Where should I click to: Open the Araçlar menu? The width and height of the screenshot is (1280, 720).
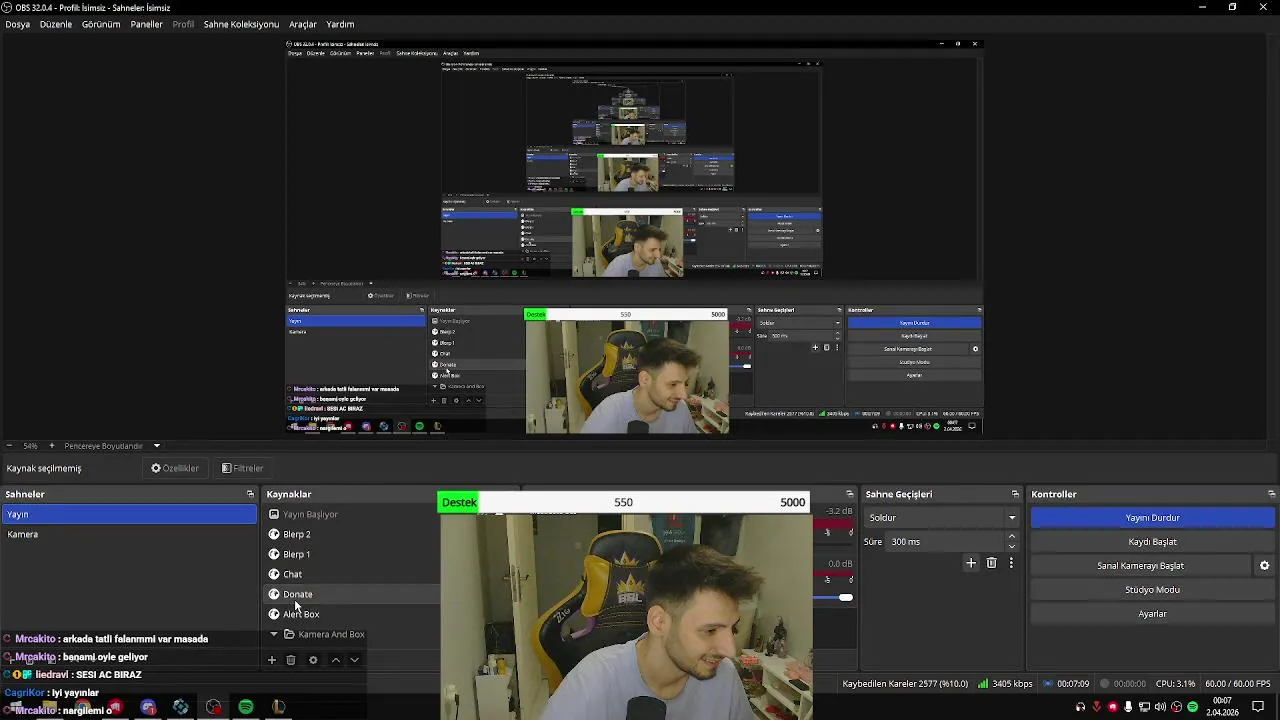[303, 24]
